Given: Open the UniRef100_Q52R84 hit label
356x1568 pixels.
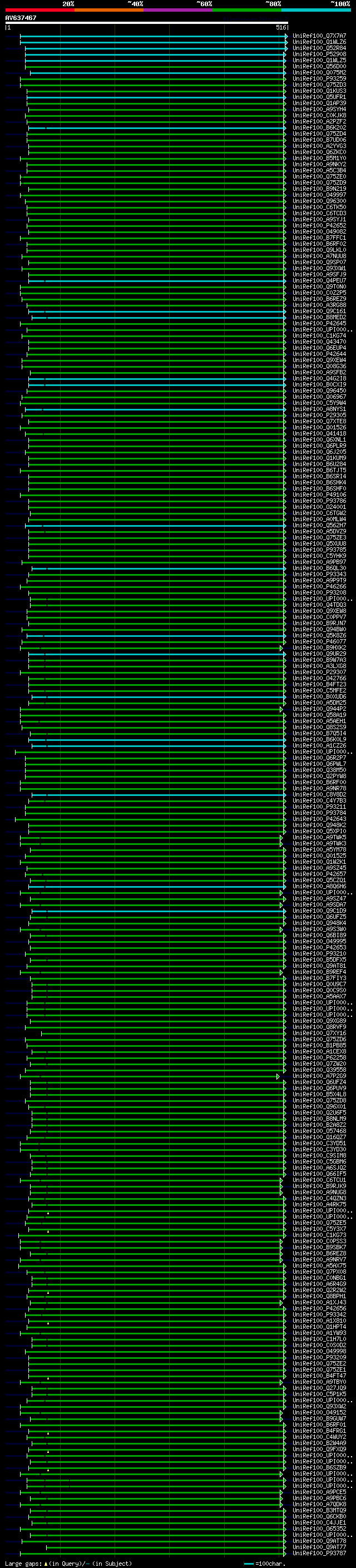Looking at the screenshot, I should point(319,48).
